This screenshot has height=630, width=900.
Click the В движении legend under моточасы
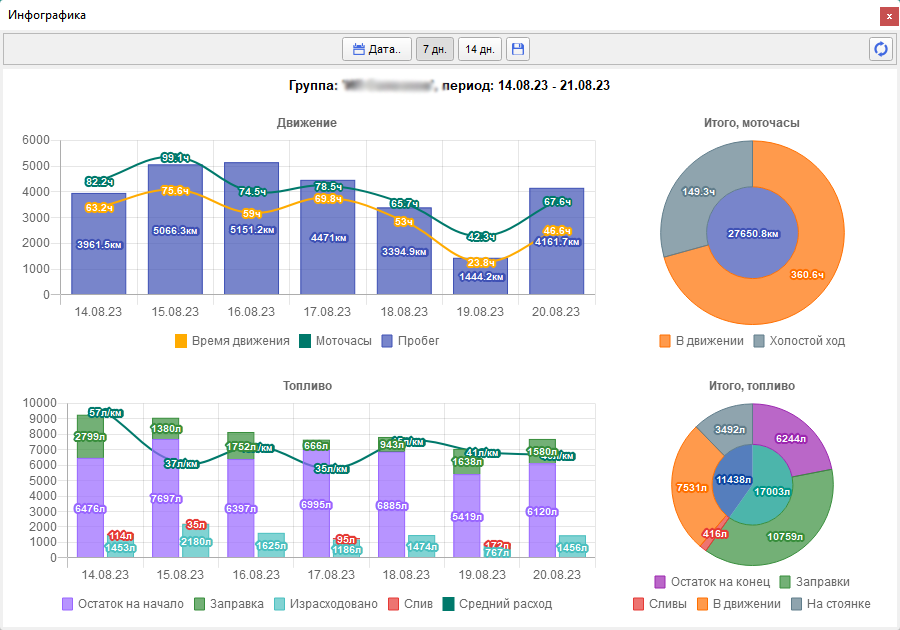pyautogui.click(x=700, y=341)
